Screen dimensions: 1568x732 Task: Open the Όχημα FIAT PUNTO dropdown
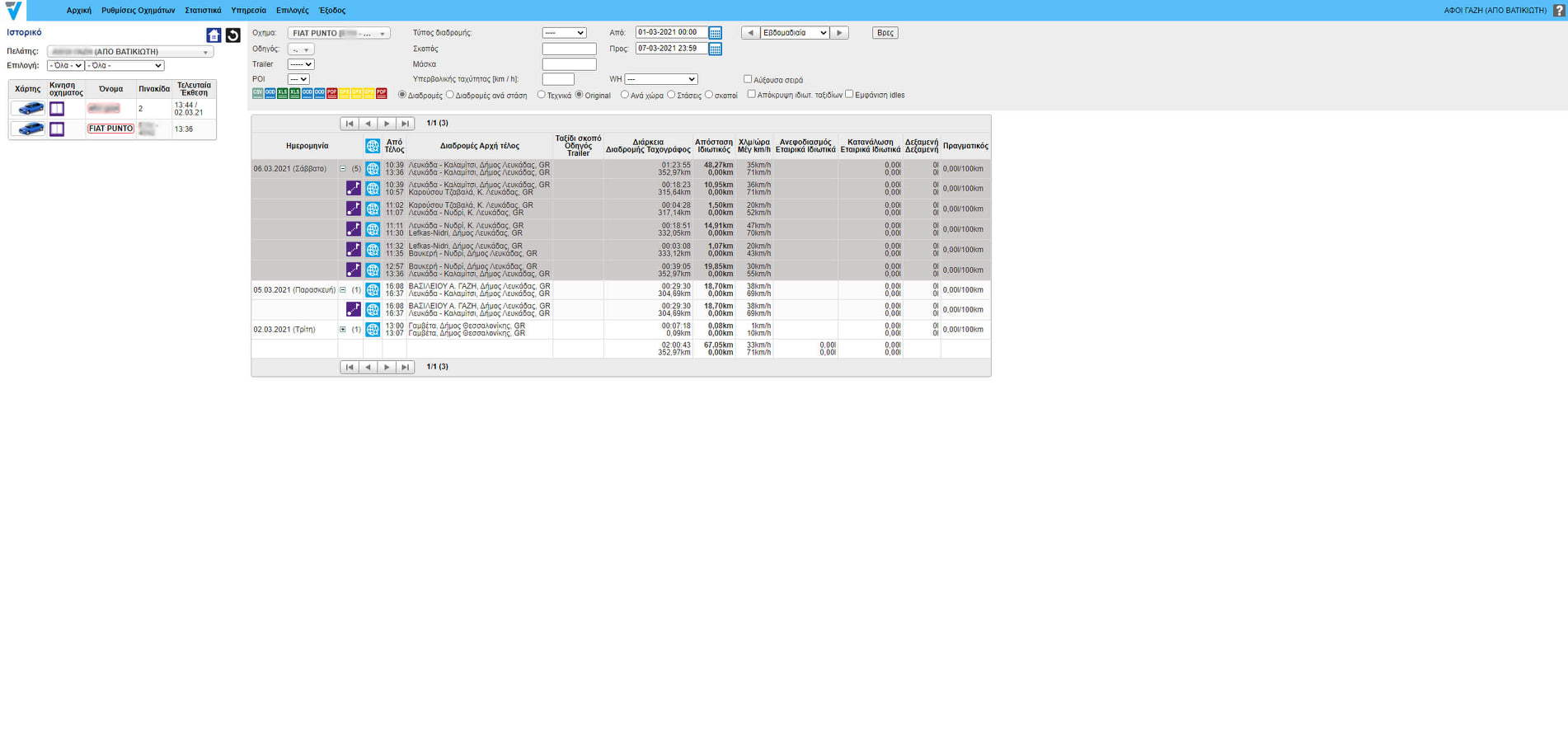click(x=339, y=34)
